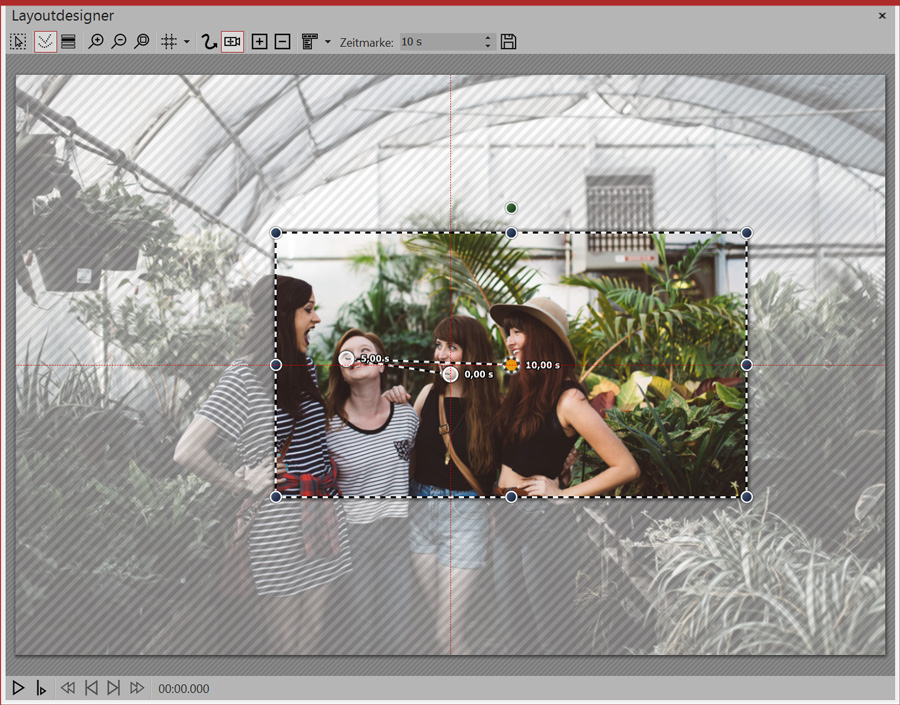Screen dimensions: 900x705
Task: Click the zoom-to-fit magnifier icon
Action: (x=142, y=42)
